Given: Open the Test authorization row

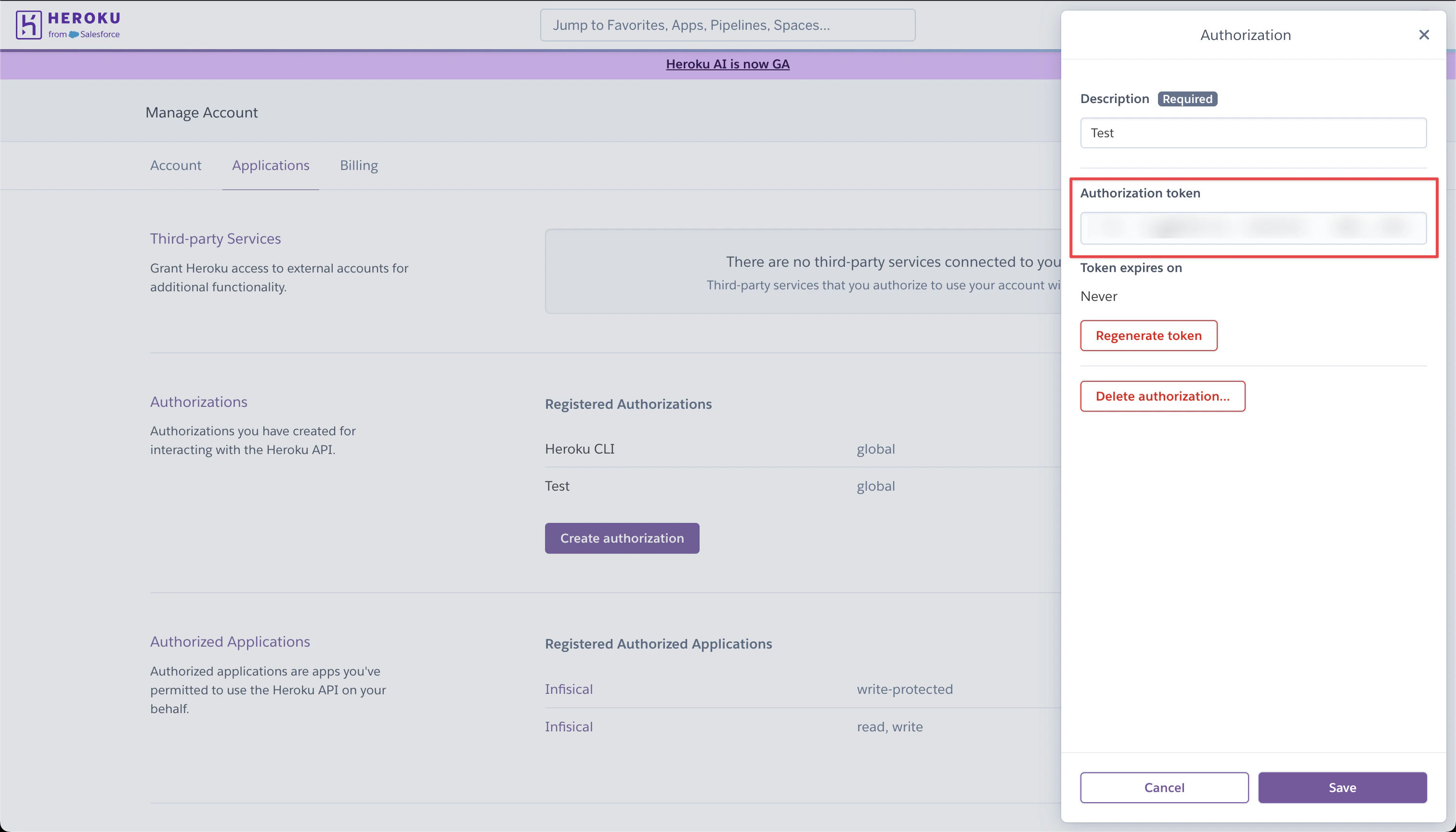Looking at the screenshot, I should [x=802, y=486].
